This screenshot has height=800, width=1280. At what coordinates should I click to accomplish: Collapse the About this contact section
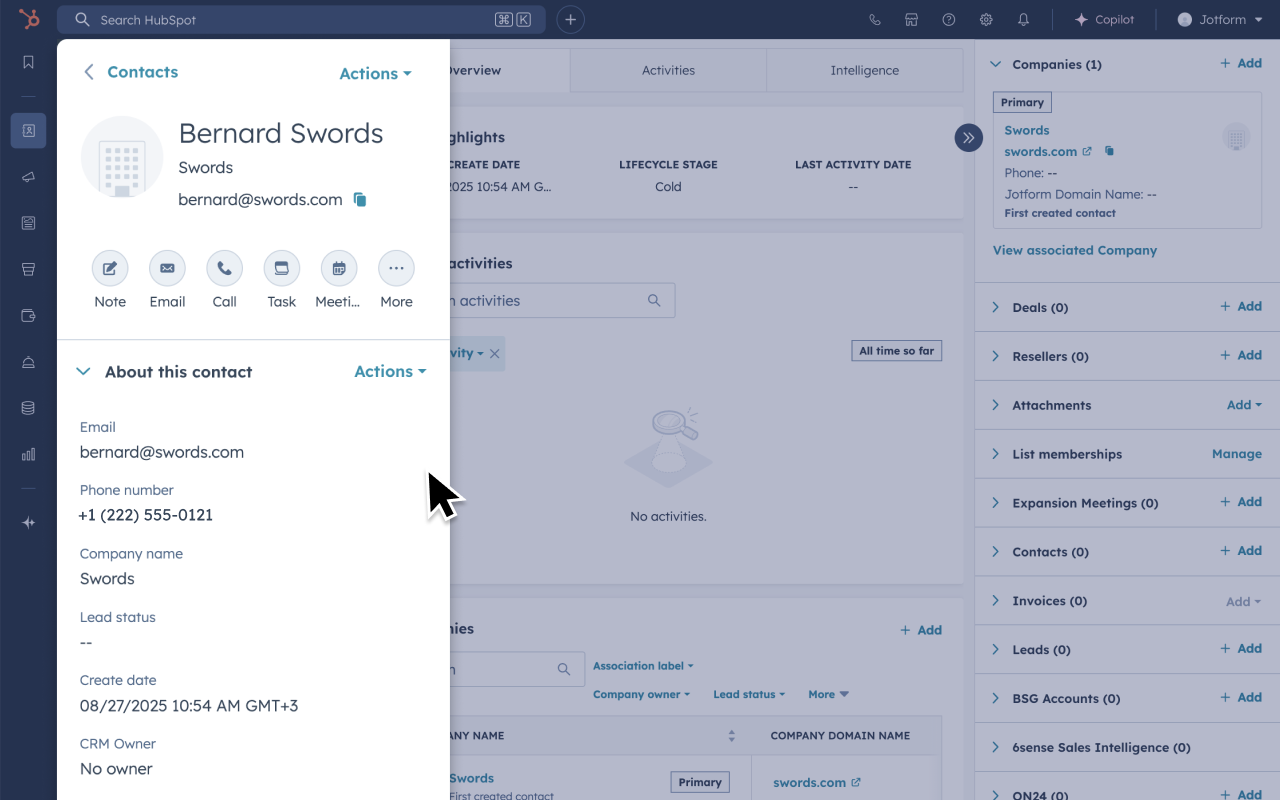85,372
